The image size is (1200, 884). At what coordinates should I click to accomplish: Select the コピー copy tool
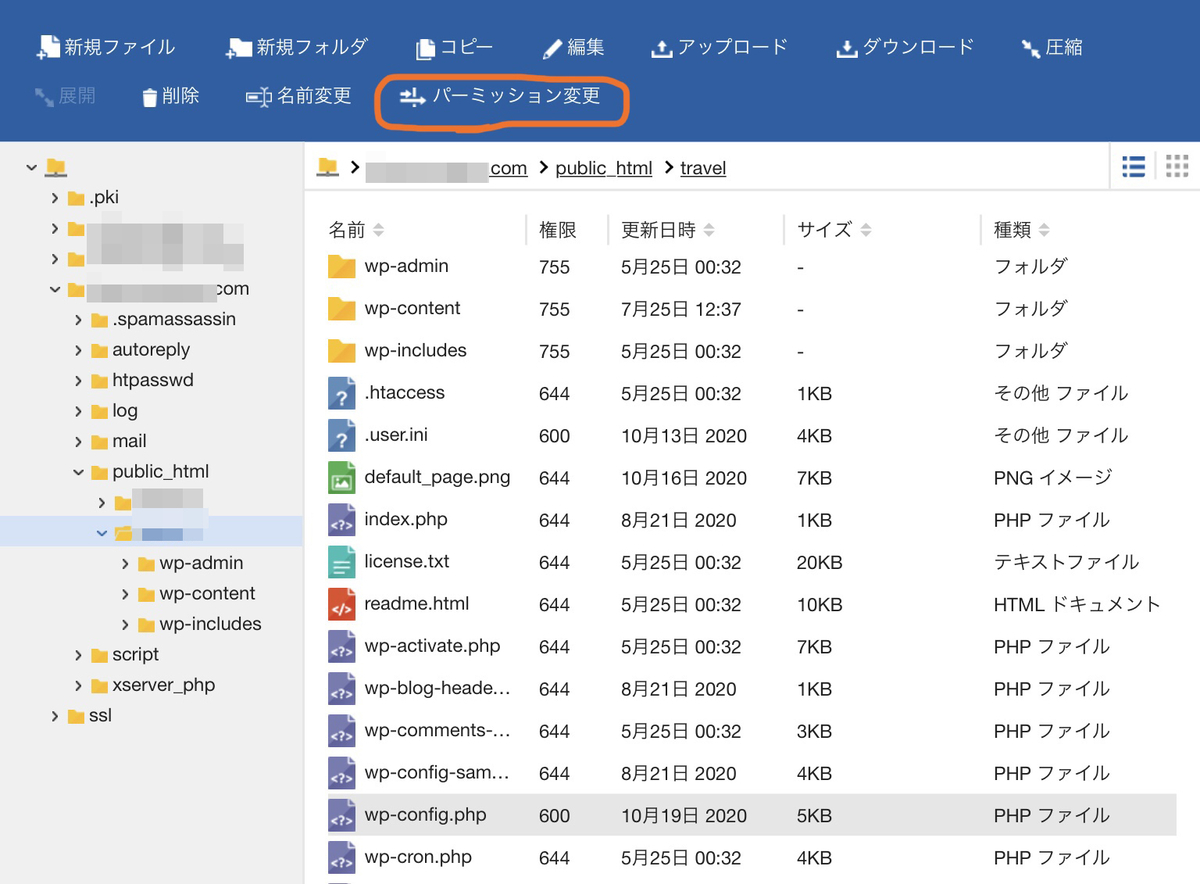[x=453, y=47]
